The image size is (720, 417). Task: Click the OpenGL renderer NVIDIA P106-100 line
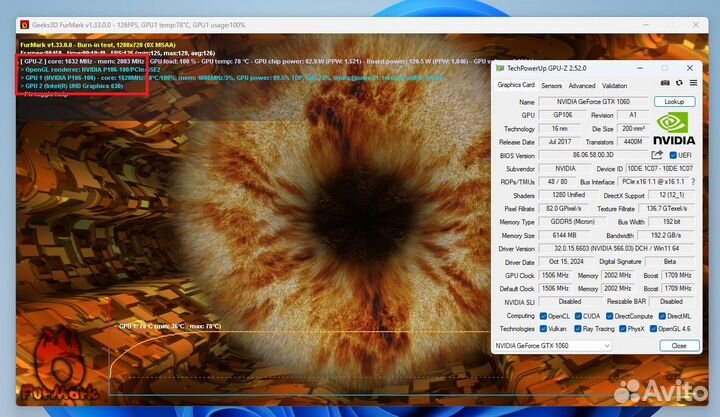tap(90, 70)
